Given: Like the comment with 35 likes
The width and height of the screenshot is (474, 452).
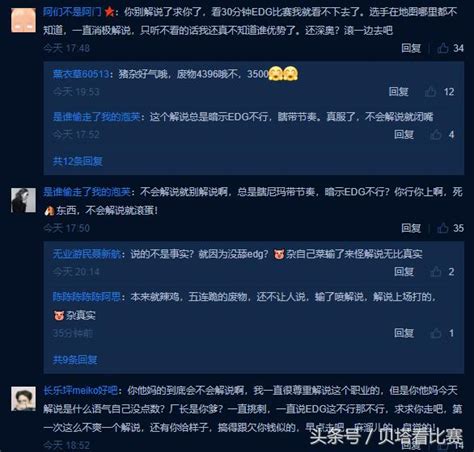Looking at the screenshot, I should pos(443,228).
